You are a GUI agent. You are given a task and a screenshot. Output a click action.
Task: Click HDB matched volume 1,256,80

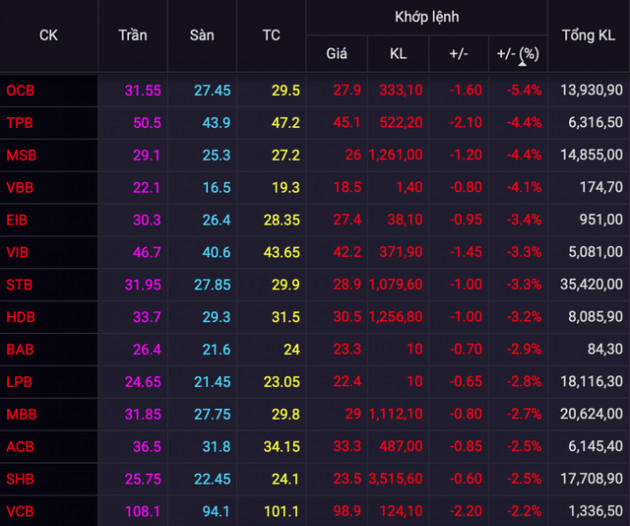click(396, 317)
